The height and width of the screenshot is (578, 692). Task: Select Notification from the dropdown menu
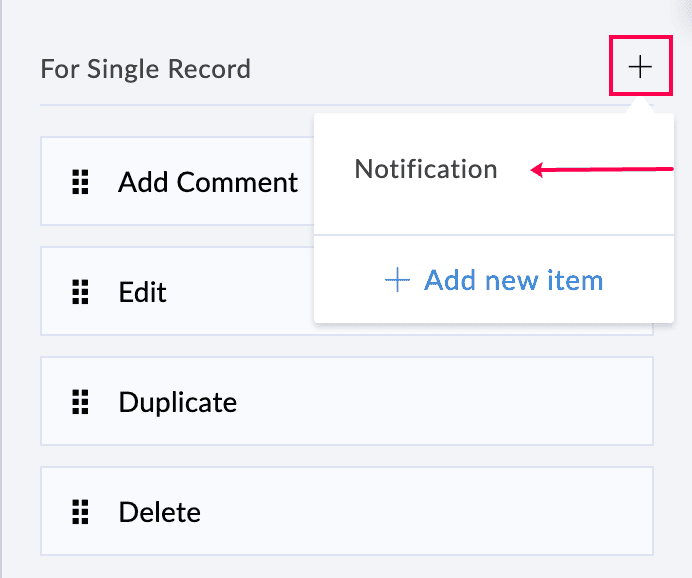click(426, 169)
